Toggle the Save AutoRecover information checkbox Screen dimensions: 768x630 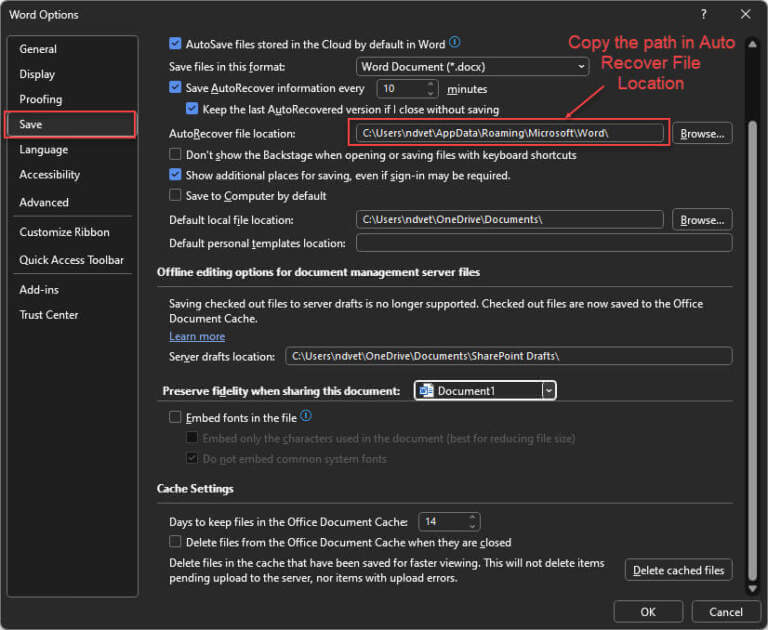(x=175, y=87)
